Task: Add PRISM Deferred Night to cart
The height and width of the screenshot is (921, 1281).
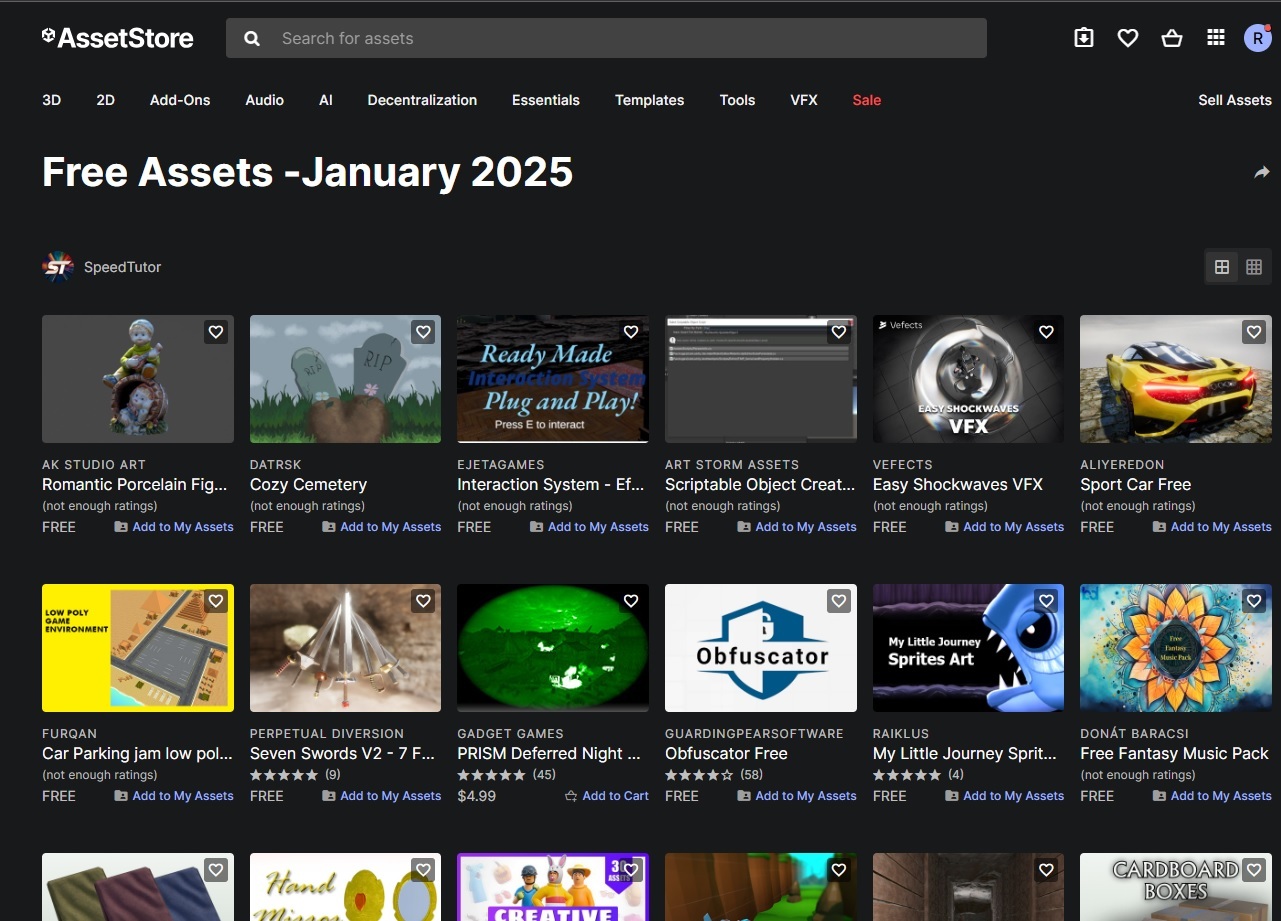Action: [x=607, y=796]
